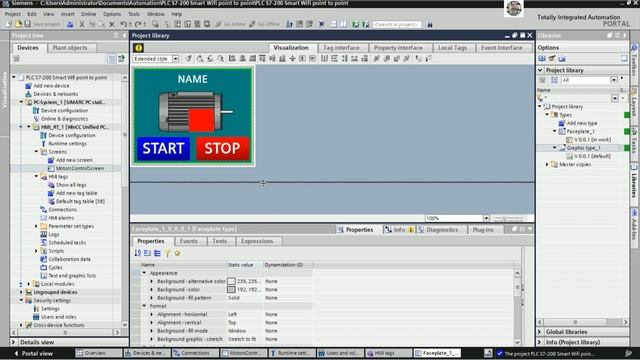Screen dimensions: 640x360
Task: Click the Go online button
Action: click(x=230, y=24)
